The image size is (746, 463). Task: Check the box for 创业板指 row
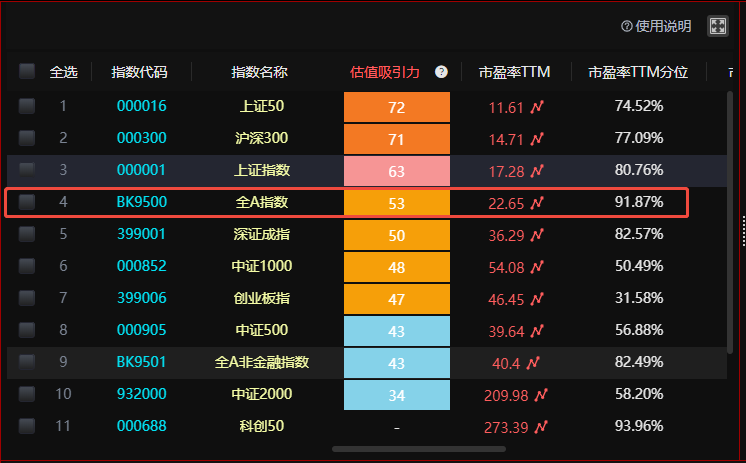point(27,298)
